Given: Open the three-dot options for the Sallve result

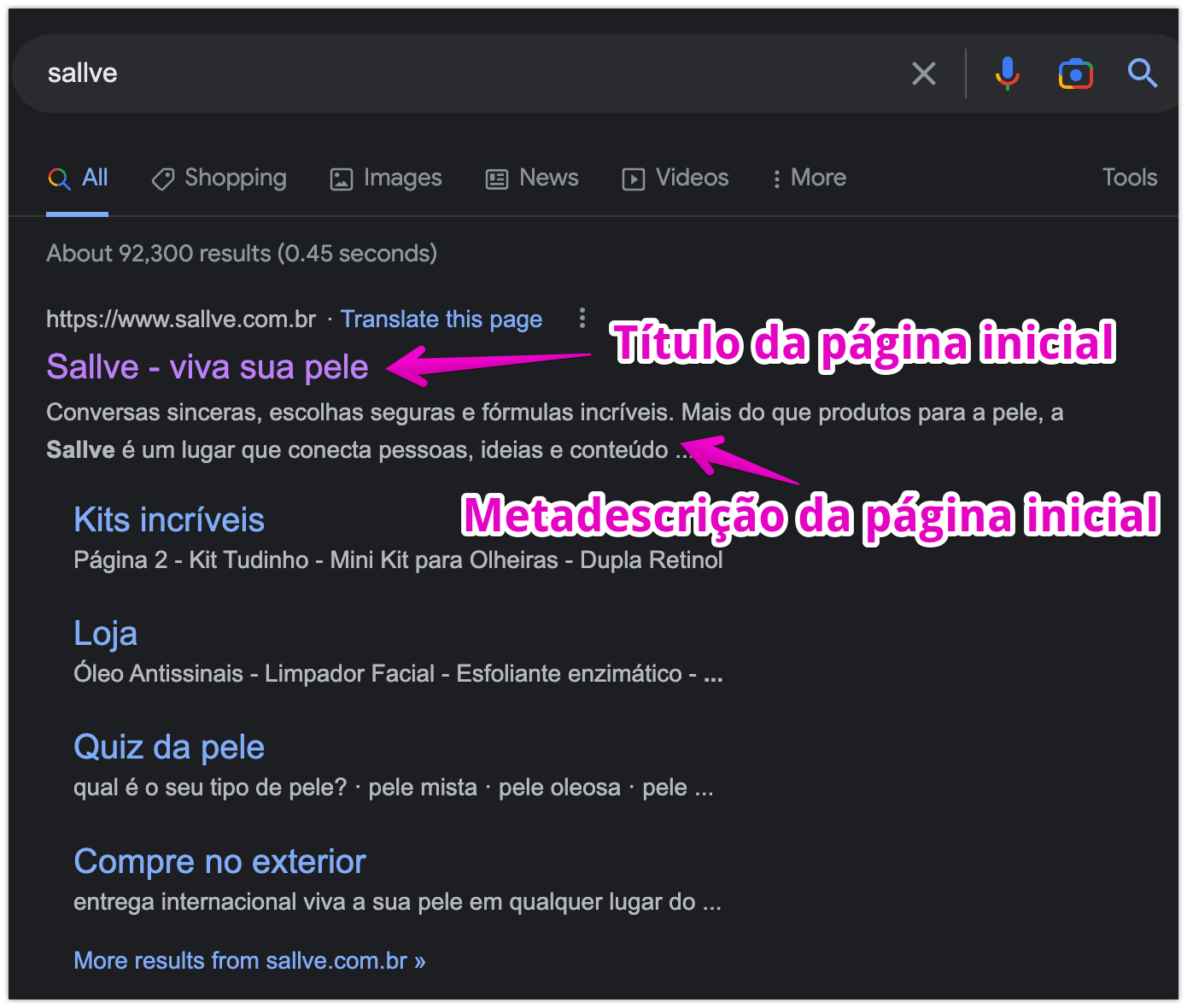Looking at the screenshot, I should (x=582, y=318).
